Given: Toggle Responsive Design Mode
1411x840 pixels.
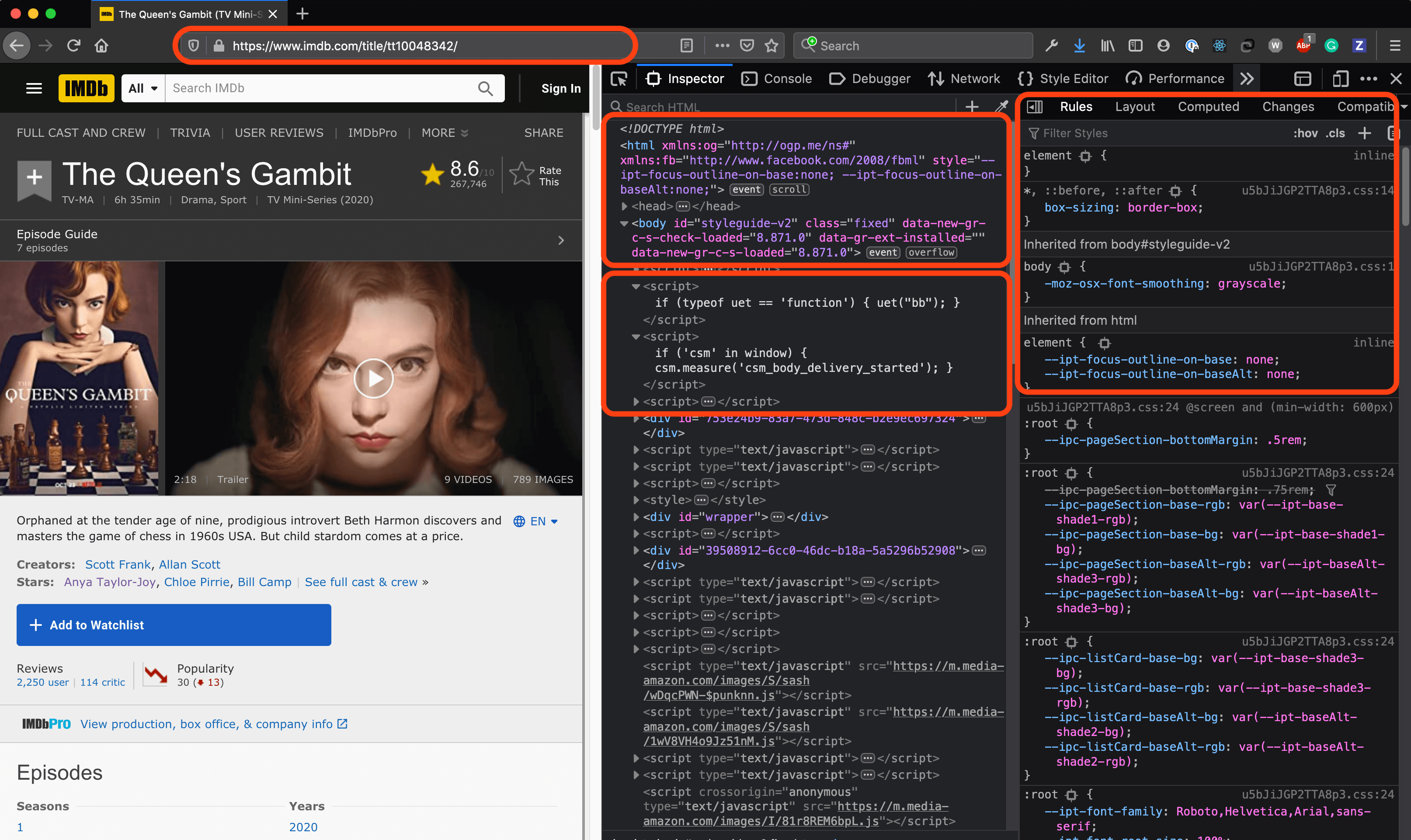Looking at the screenshot, I should (1340, 79).
